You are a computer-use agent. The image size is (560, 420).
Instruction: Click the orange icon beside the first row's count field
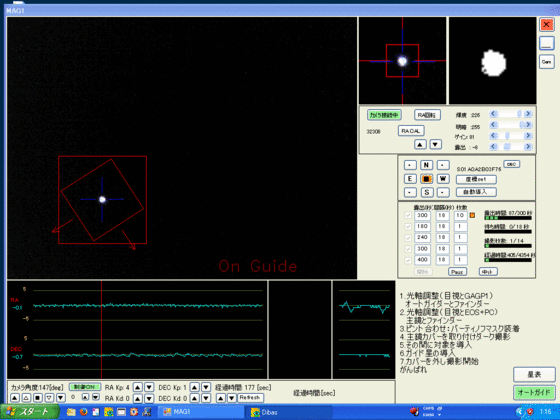pyautogui.click(x=472, y=215)
